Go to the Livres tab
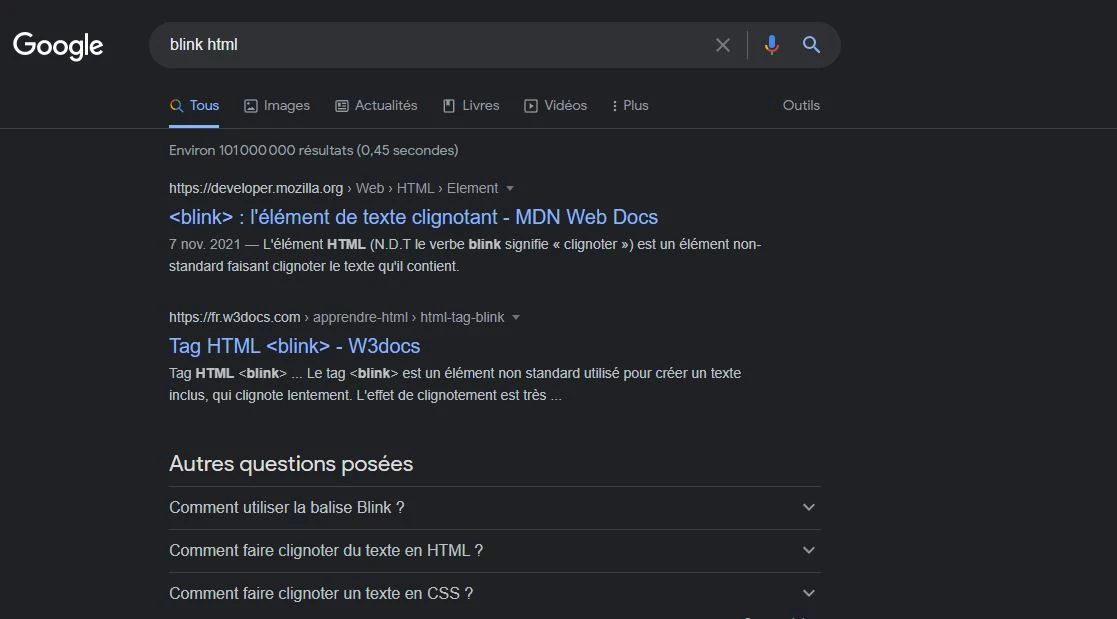The image size is (1117, 619). point(471,105)
